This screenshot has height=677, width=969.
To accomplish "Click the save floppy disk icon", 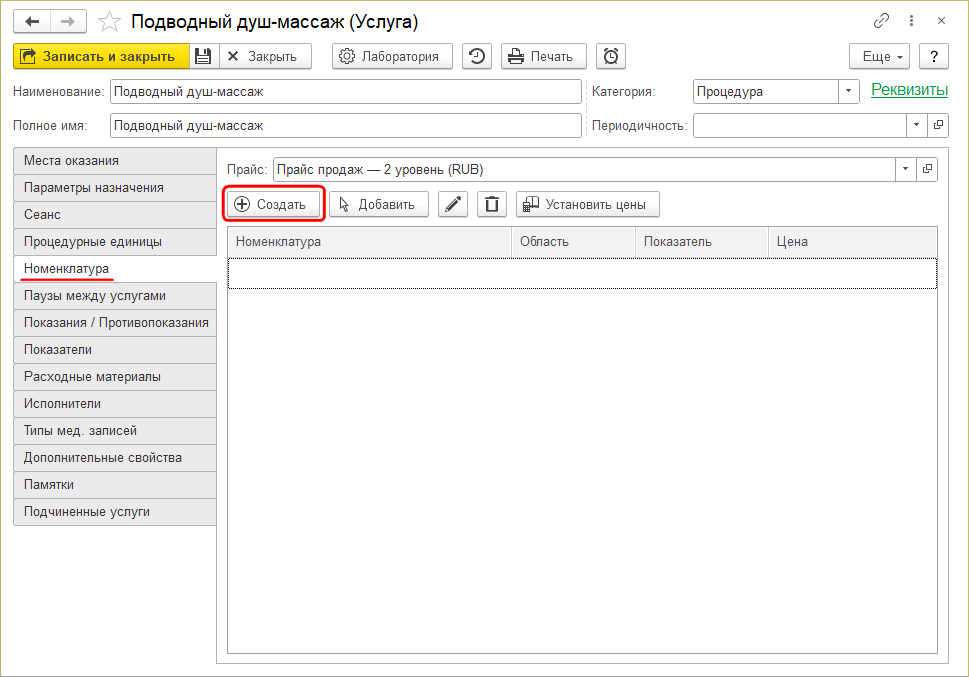I will (203, 56).
